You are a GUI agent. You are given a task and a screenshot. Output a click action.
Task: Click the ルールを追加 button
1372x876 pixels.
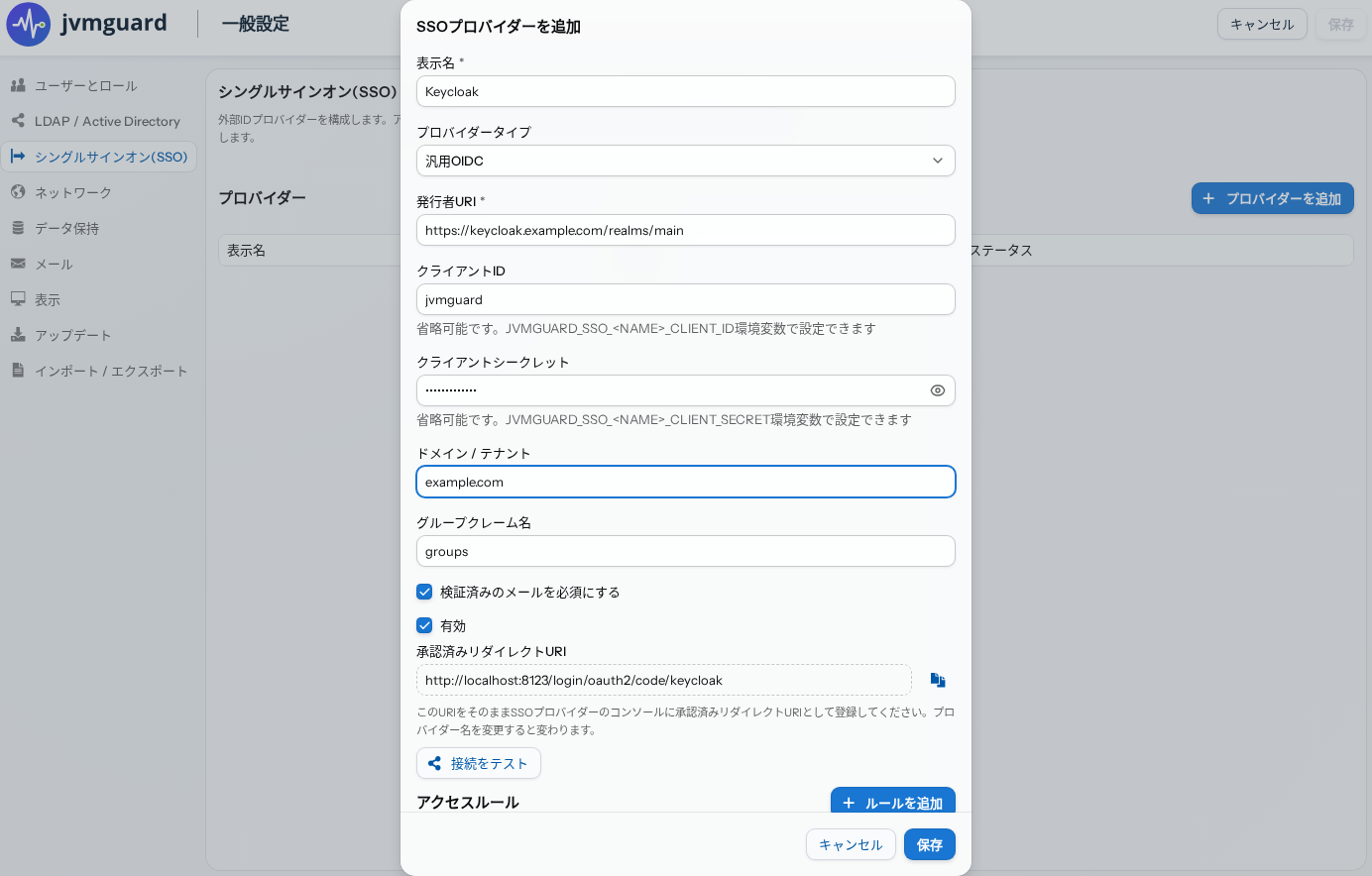[893, 801]
